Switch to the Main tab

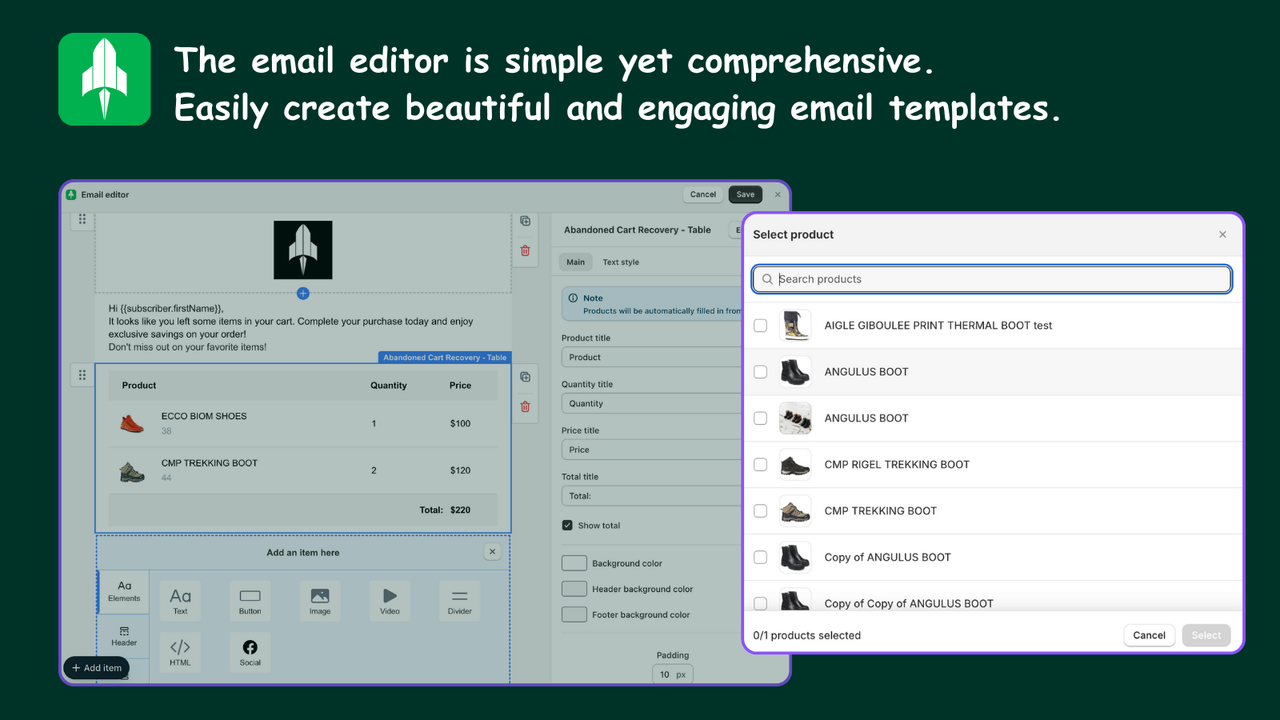(575, 262)
